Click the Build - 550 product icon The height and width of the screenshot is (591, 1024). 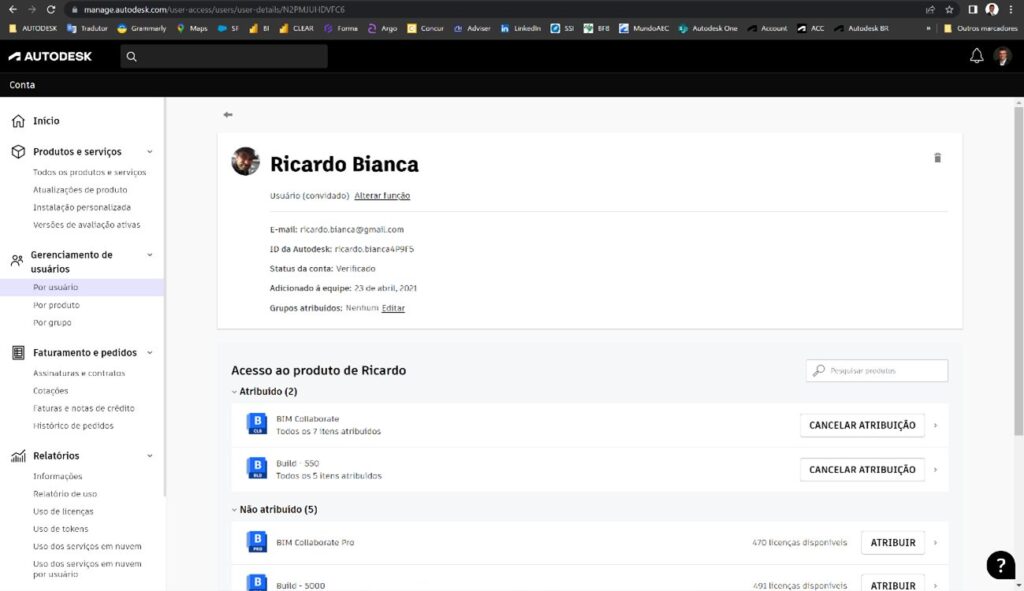[x=257, y=469]
